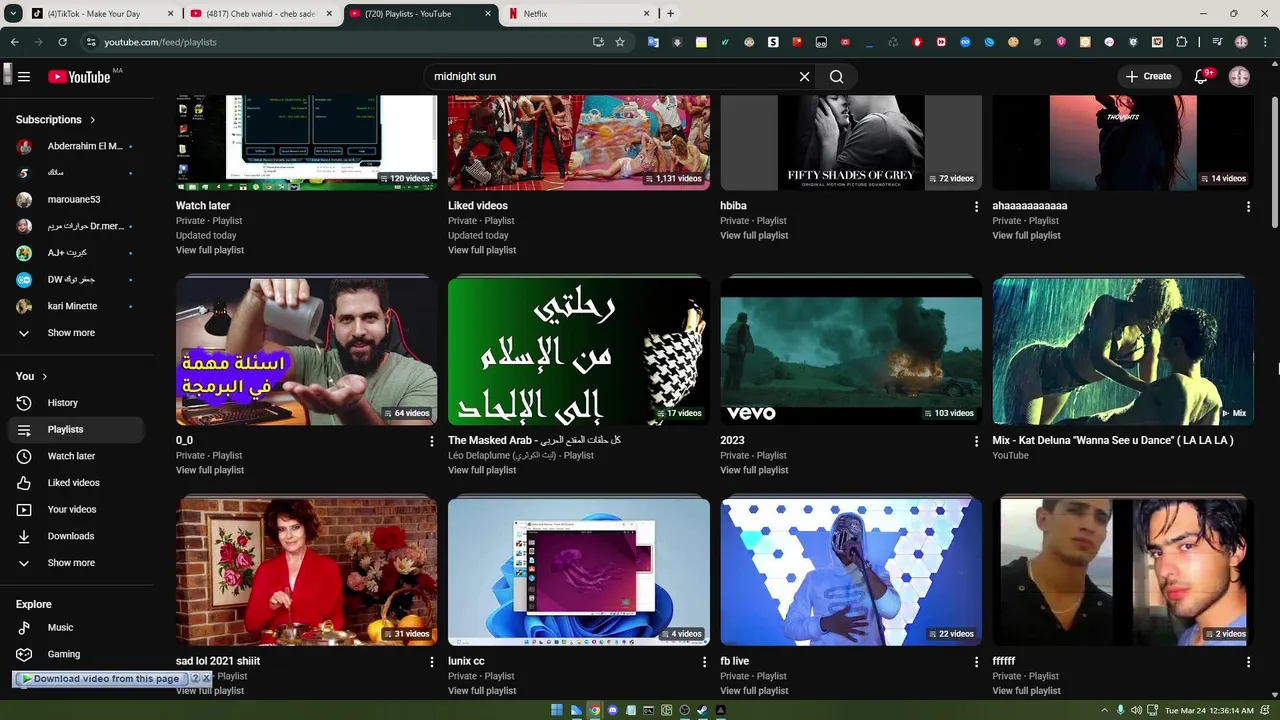Select Playlists in the sidebar
The height and width of the screenshot is (720, 1280).
tap(76, 430)
